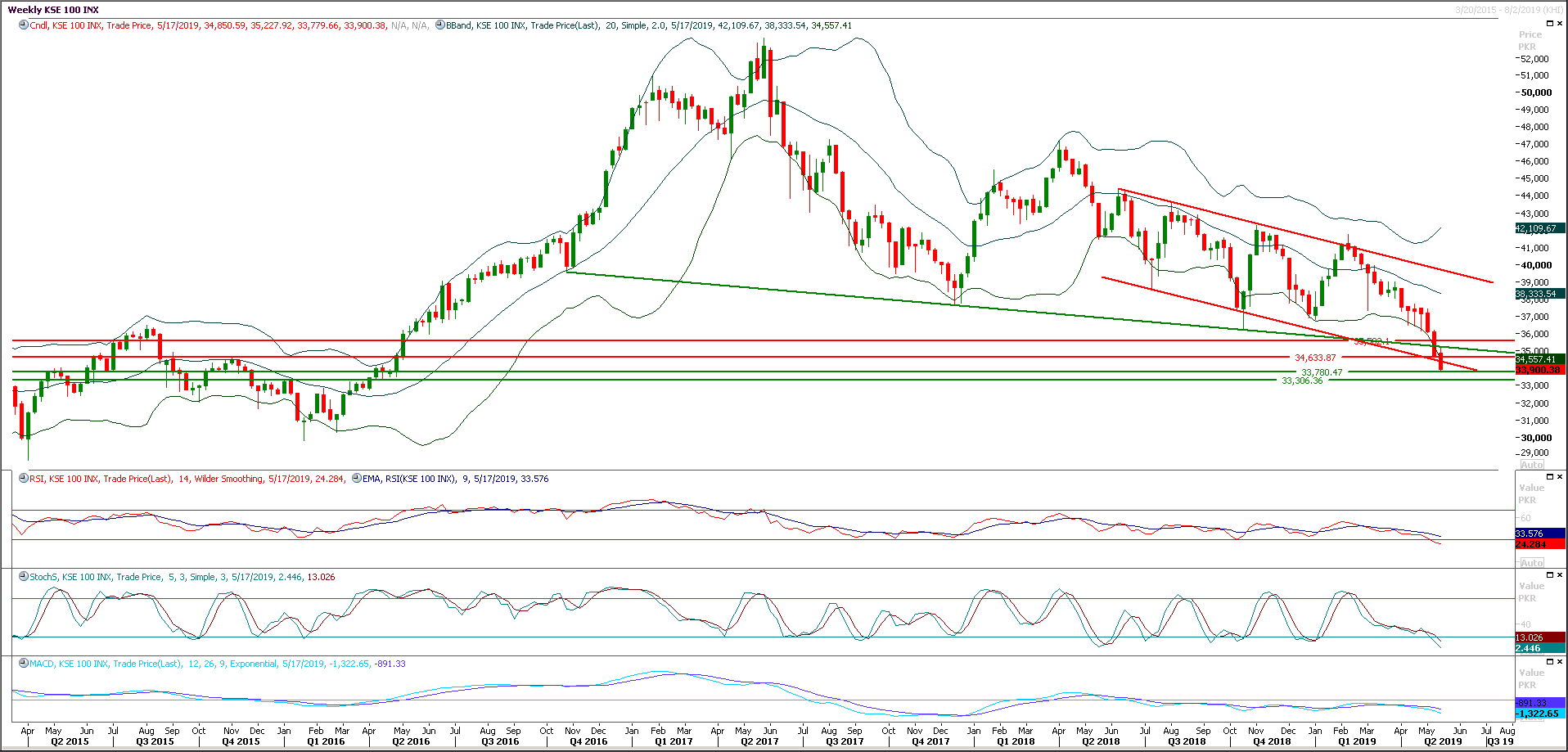Image resolution: width=1568 pixels, height=752 pixels.
Task: Open the RSI legend clock icon
Action: pyautogui.click(x=22, y=479)
